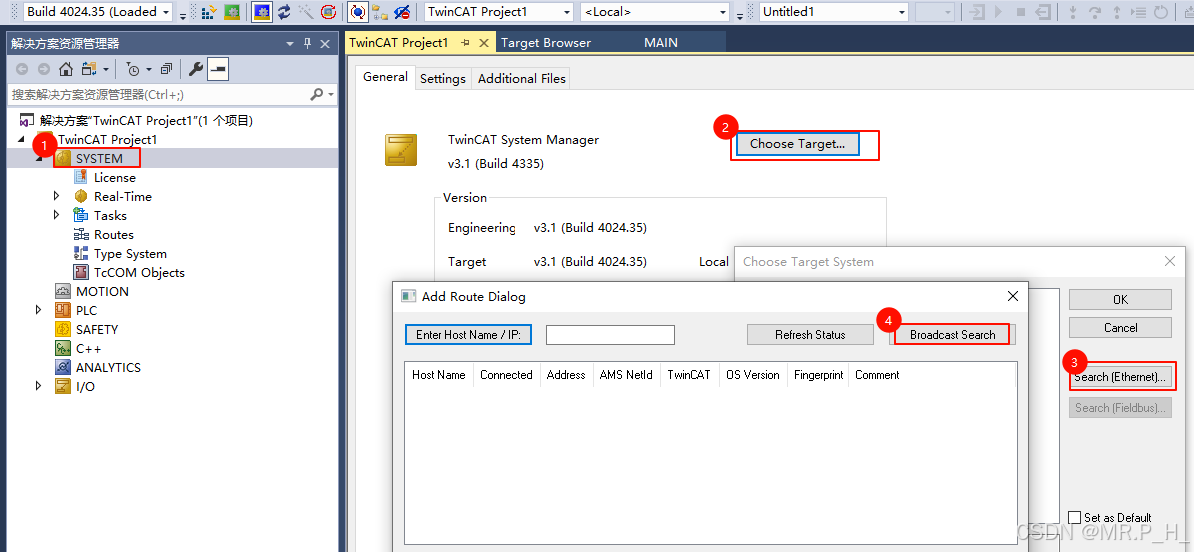Click the TwinCAT System Manager yellow icon
Image resolution: width=1194 pixels, height=552 pixels.
[x=401, y=150]
